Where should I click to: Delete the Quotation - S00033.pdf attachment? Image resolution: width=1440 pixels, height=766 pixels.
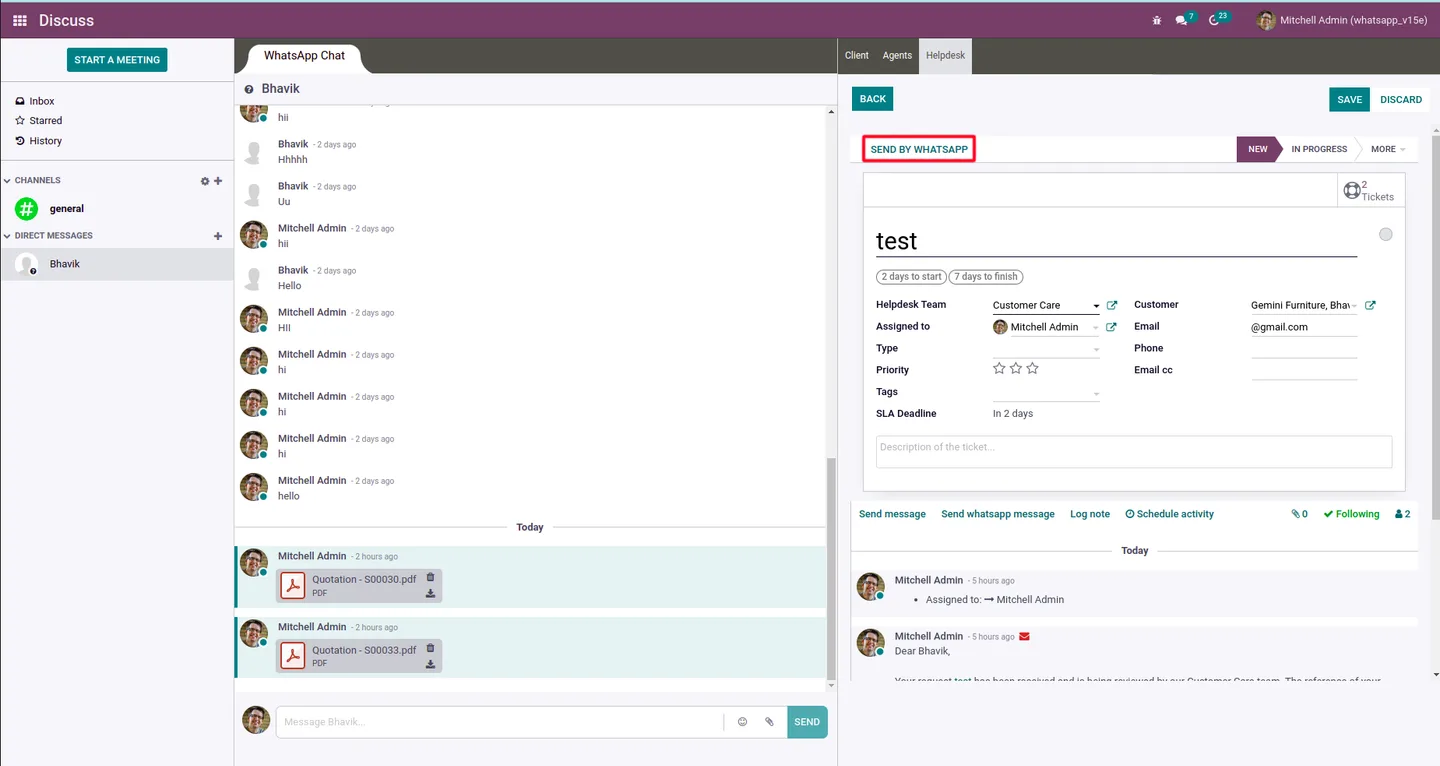(430, 648)
